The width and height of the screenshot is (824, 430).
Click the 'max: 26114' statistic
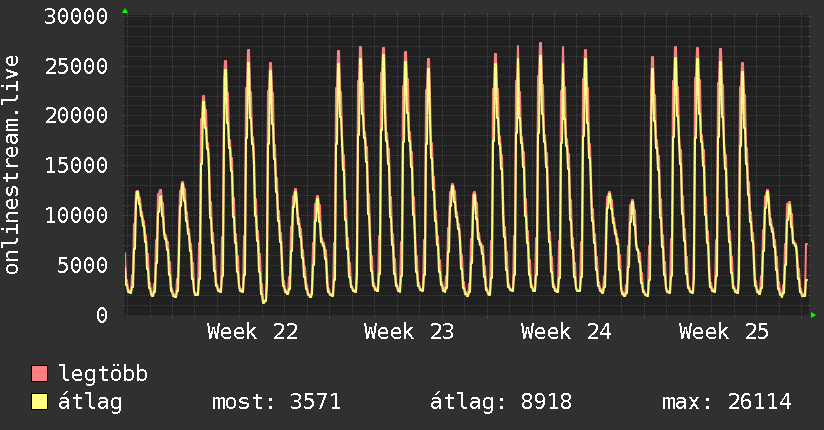point(727,402)
